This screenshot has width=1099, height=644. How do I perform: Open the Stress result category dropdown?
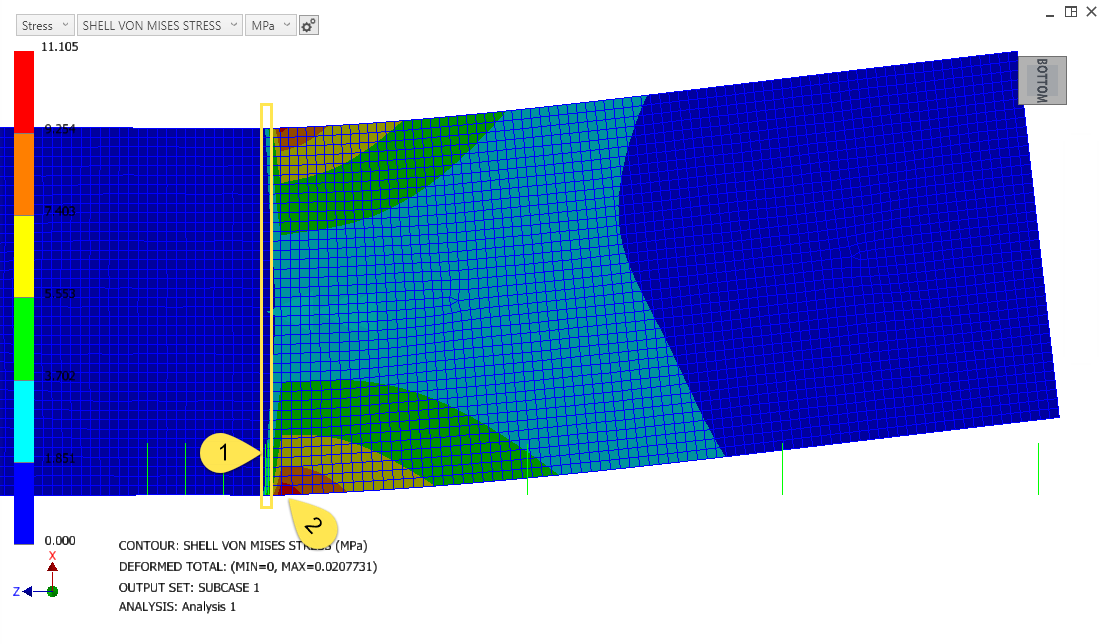44,24
